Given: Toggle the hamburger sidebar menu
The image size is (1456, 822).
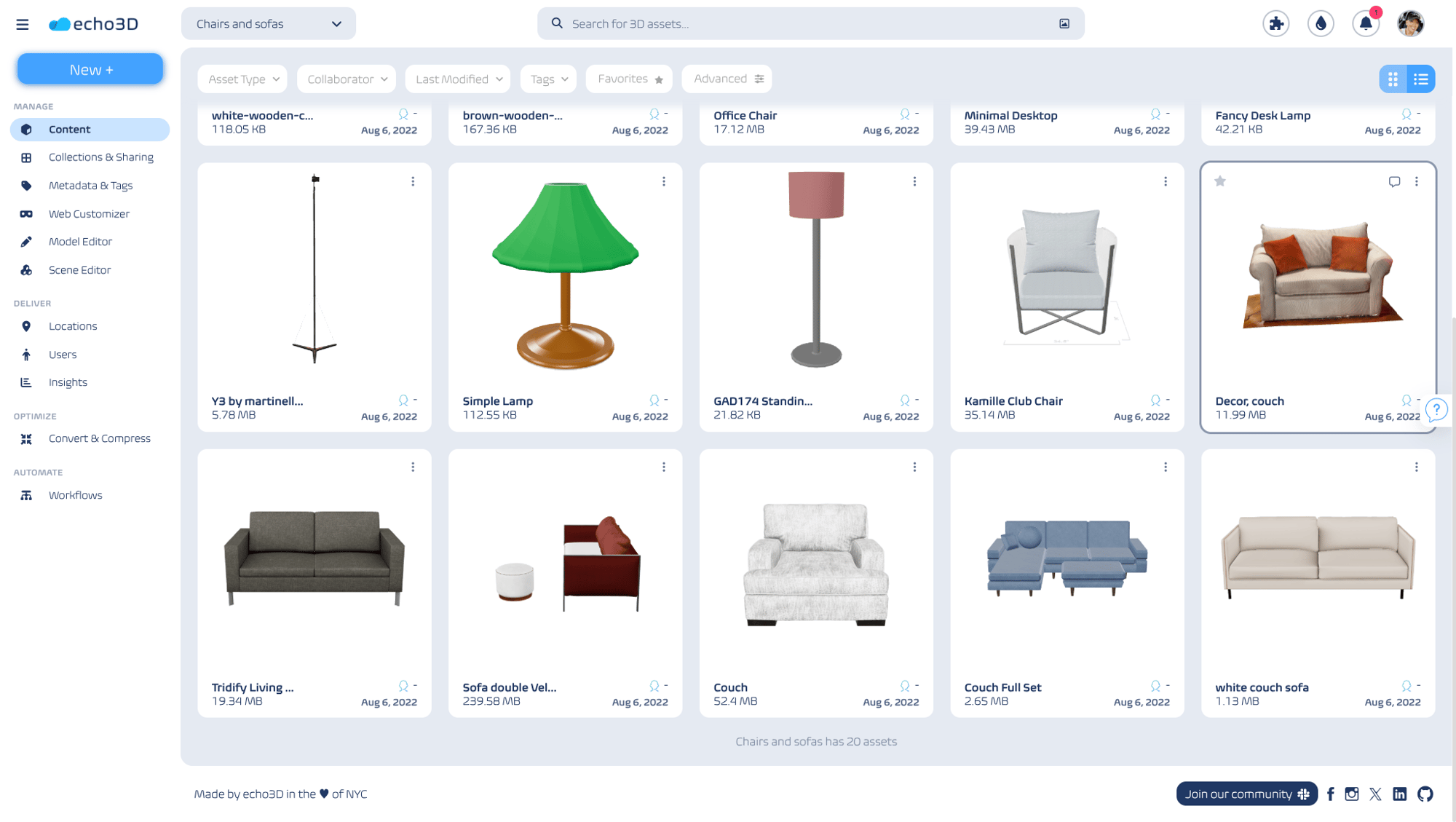Looking at the screenshot, I should tap(23, 24).
